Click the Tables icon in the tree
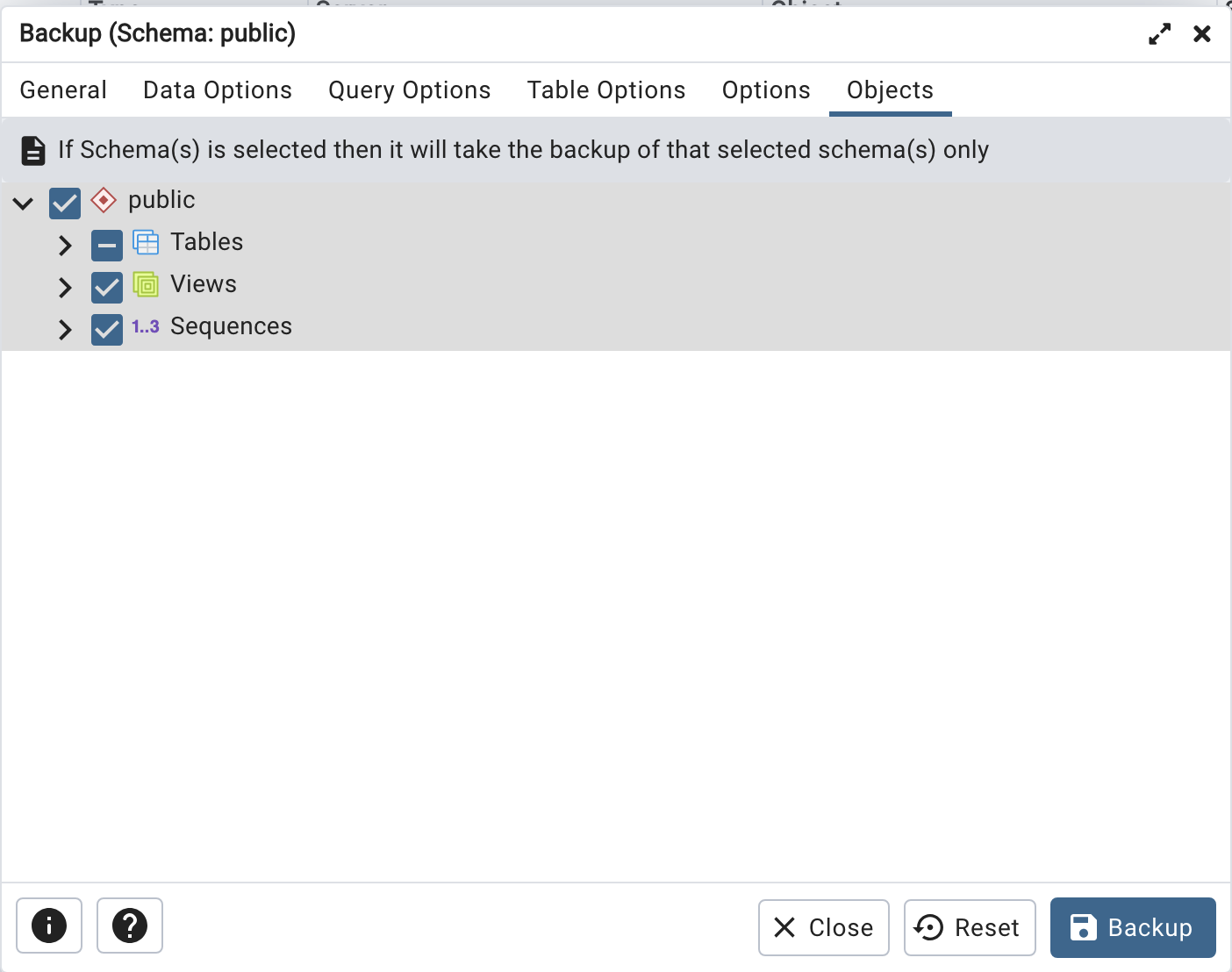Viewport: 1232px width, 972px height. click(x=145, y=241)
